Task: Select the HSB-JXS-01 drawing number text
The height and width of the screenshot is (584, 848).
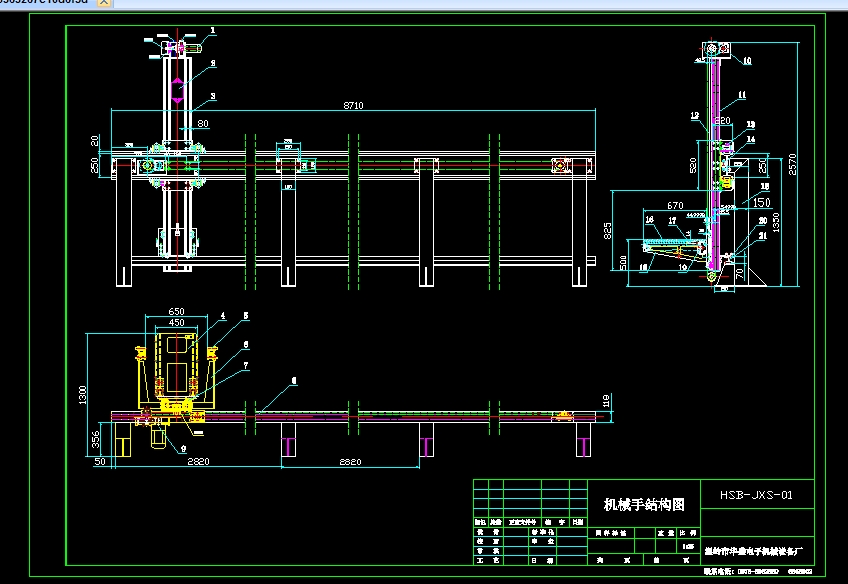Action: [x=757, y=493]
